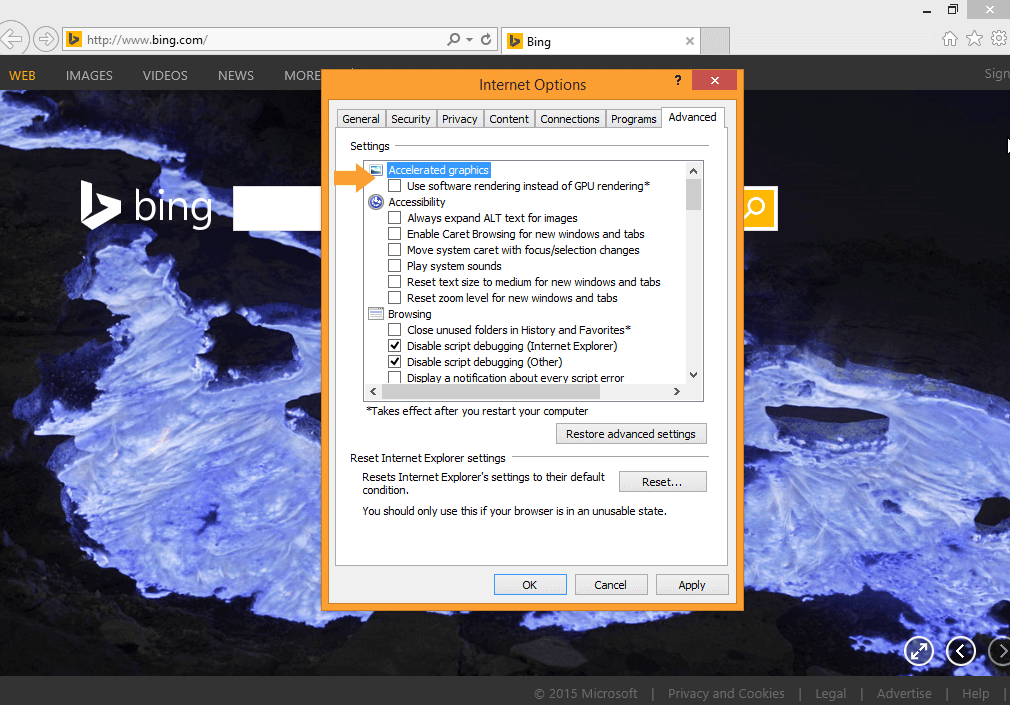The height and width of the screenshot is (705, 1010).
Task: Click the Browsing category icon
Action: [x=376, y=314]
